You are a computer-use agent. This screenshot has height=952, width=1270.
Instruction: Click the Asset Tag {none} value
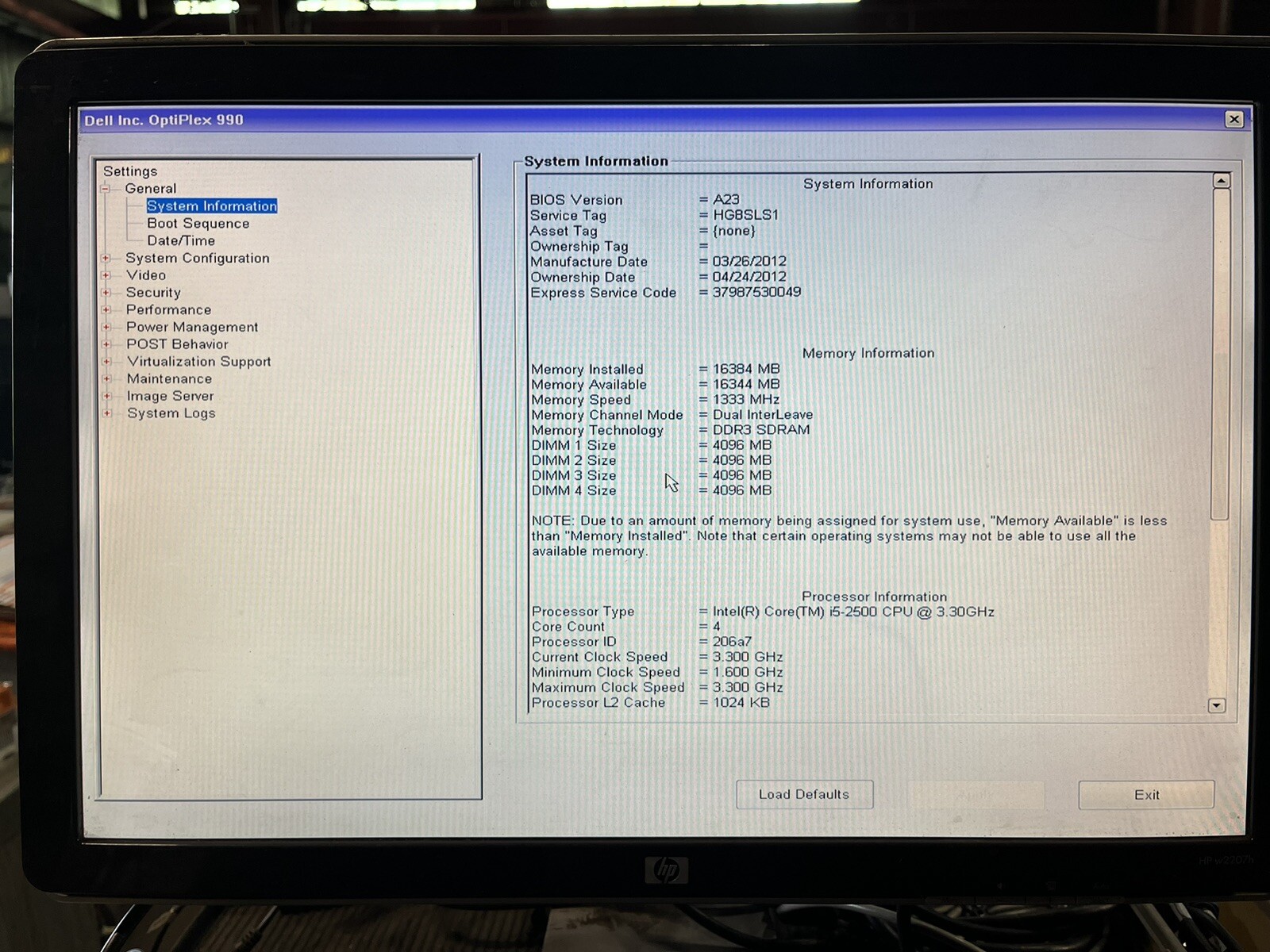[734, 231]
